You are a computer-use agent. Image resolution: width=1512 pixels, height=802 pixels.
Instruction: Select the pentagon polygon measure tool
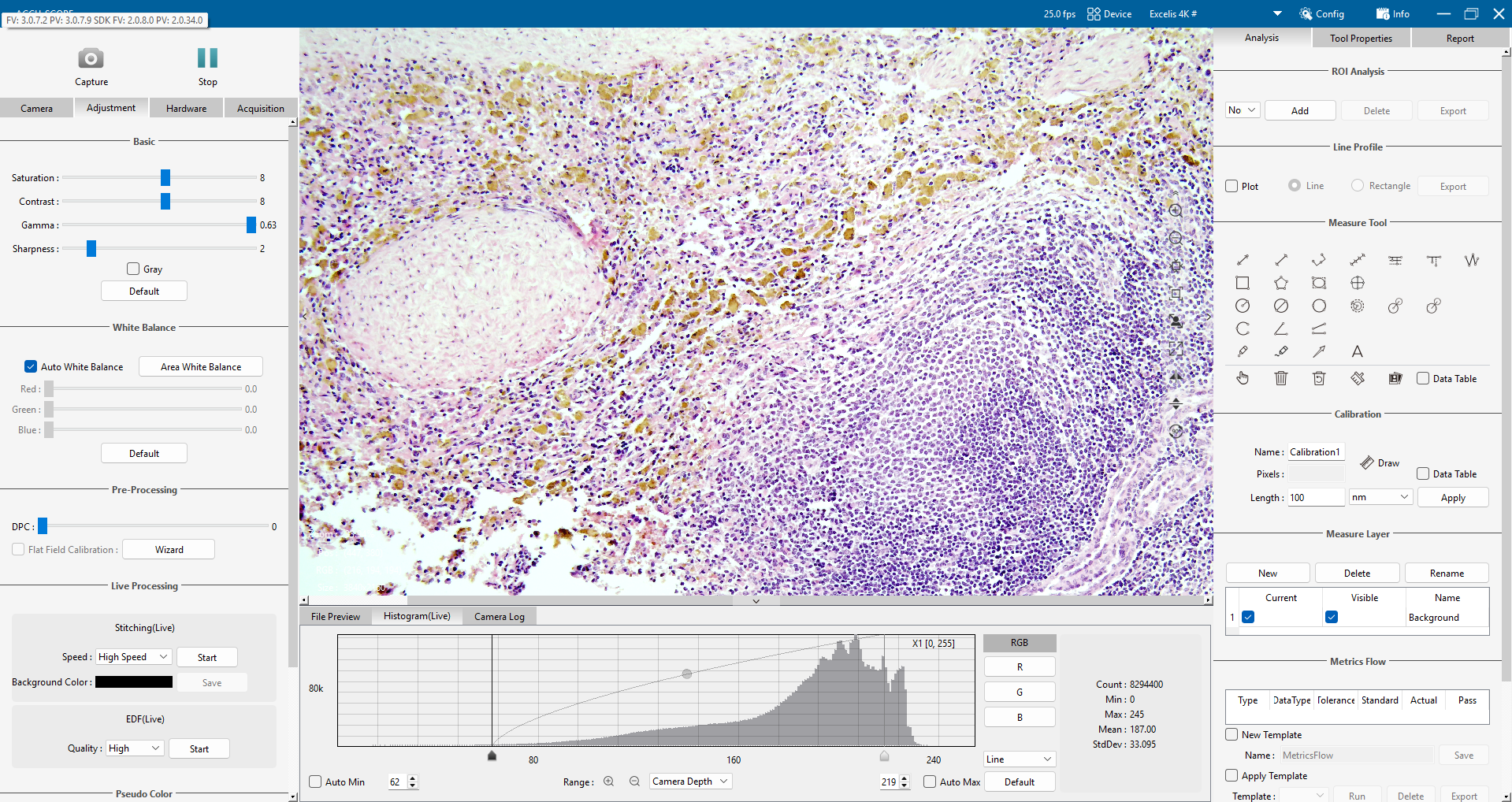[1280, 283]
